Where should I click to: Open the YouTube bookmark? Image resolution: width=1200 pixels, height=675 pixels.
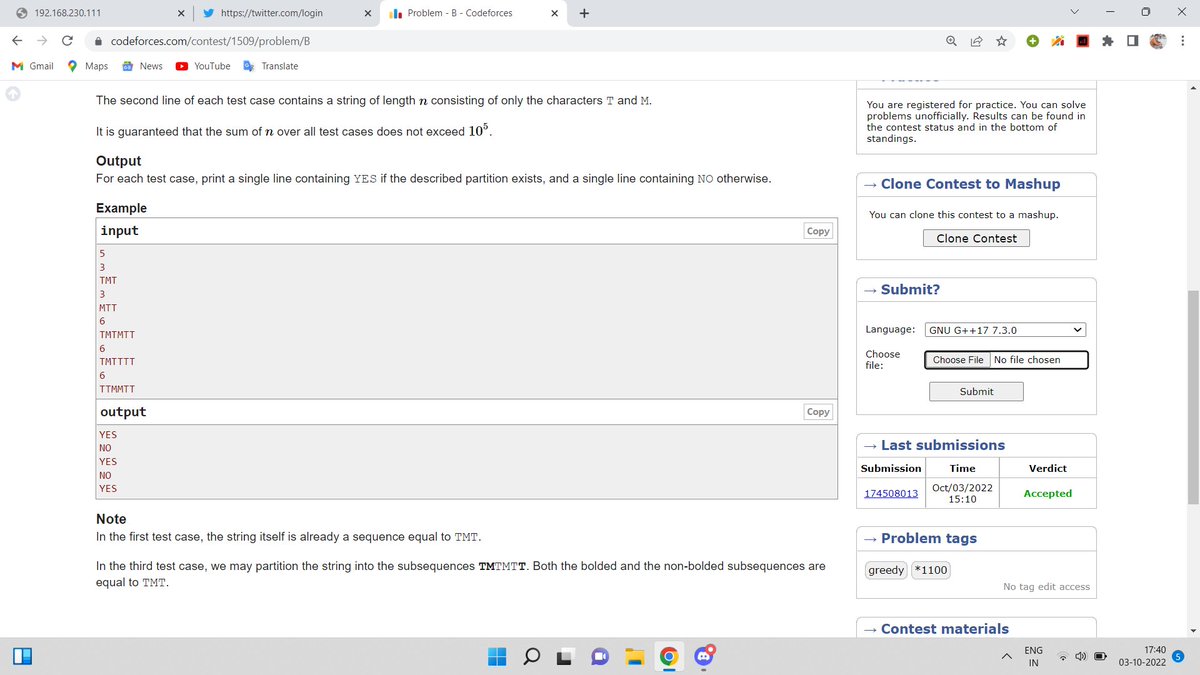203,66
